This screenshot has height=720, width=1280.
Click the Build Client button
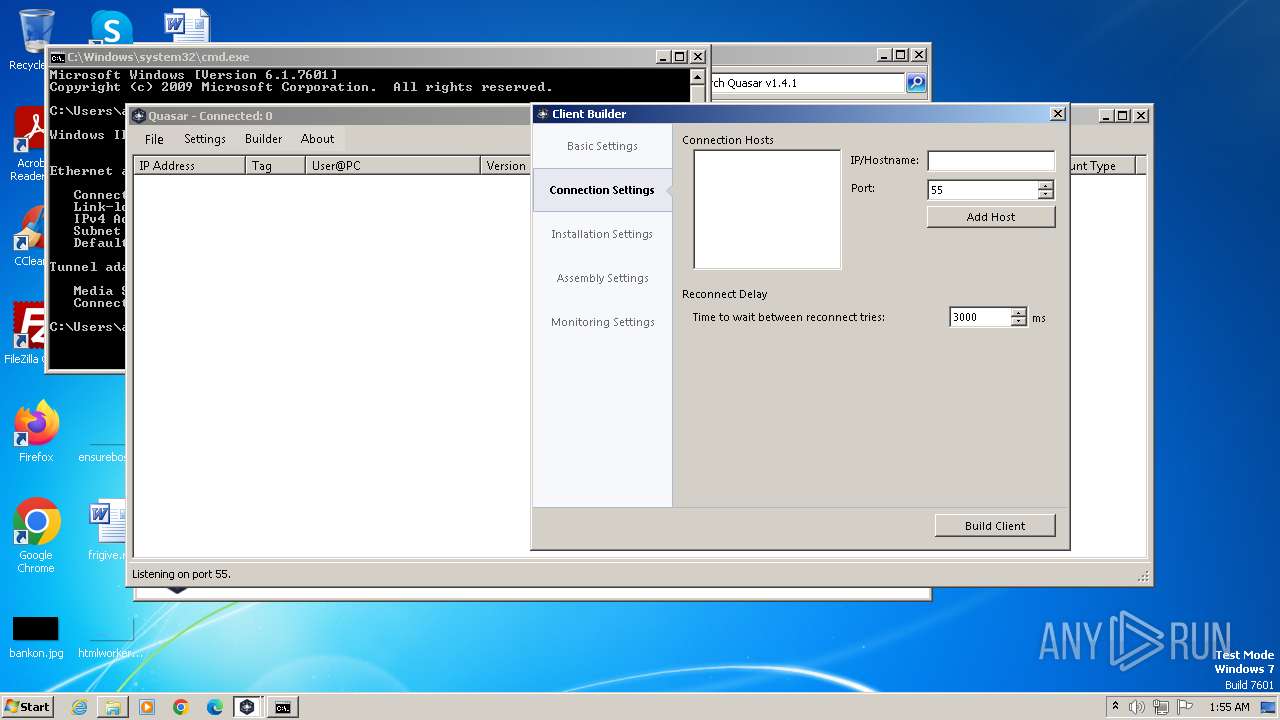point(995,526)
